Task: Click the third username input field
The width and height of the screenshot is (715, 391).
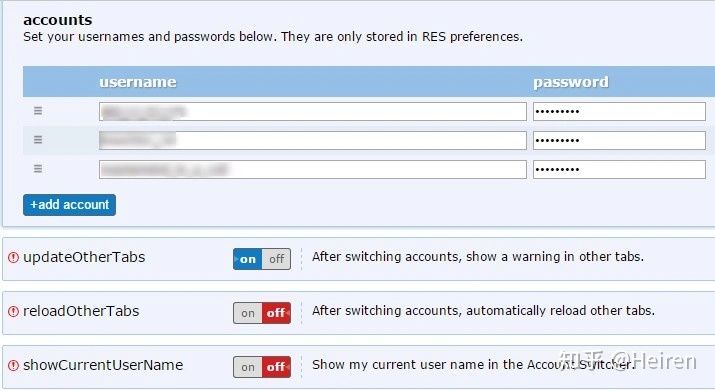Action: (x=313, y=170)
